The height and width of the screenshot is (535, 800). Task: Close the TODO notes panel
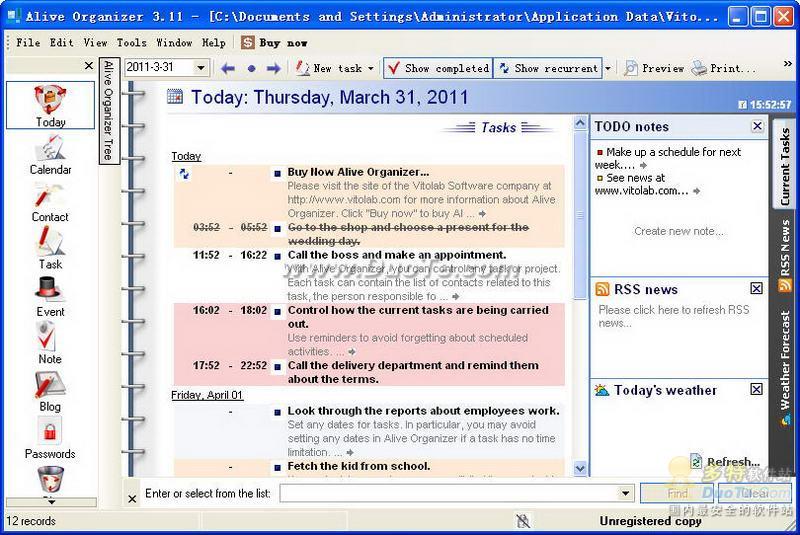click(x=757, y=126)
